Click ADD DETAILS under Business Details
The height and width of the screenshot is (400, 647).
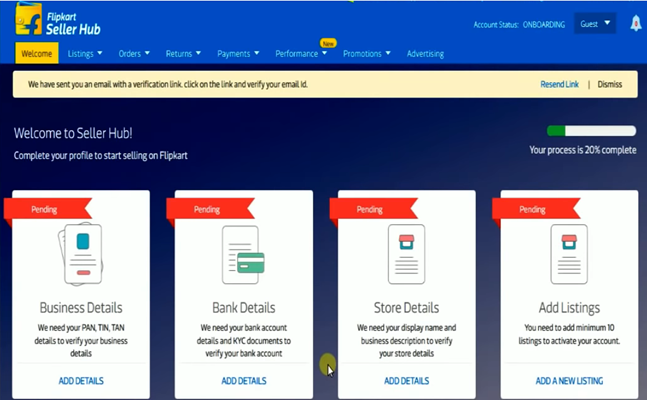pos(81,381)
